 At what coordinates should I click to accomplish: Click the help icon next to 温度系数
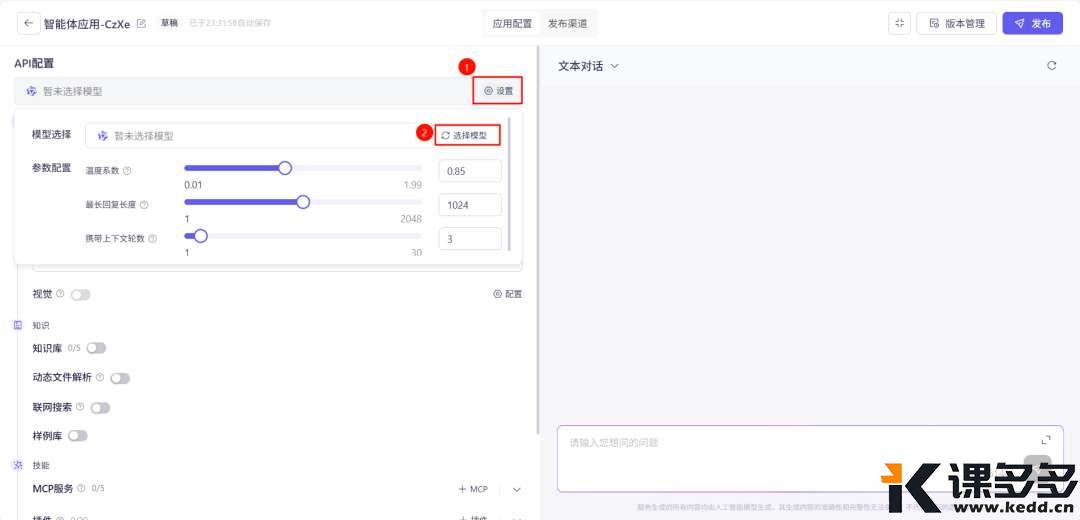[x=127, y=171]
